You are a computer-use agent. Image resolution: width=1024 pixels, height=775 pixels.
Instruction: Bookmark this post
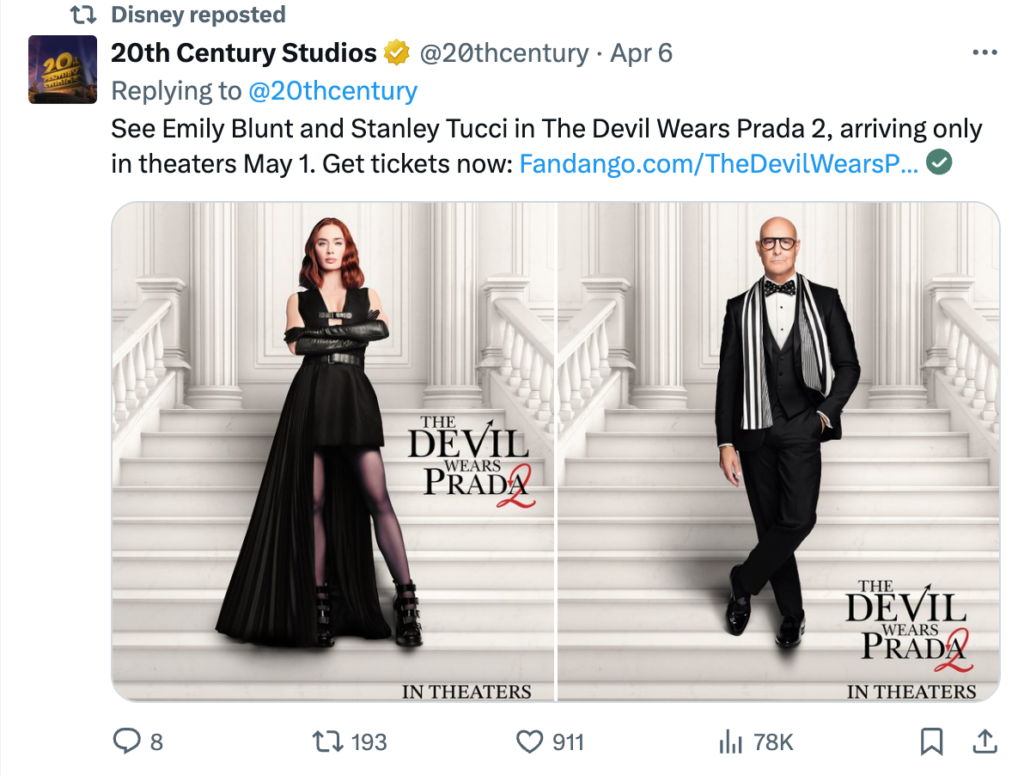(x=931, y=742)
